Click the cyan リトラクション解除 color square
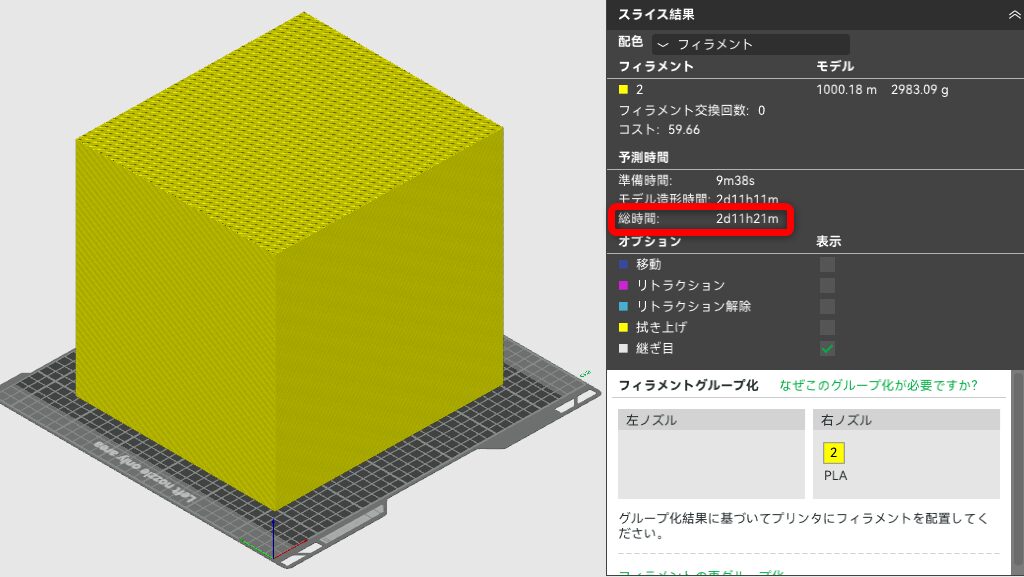 tap(623, 306)
